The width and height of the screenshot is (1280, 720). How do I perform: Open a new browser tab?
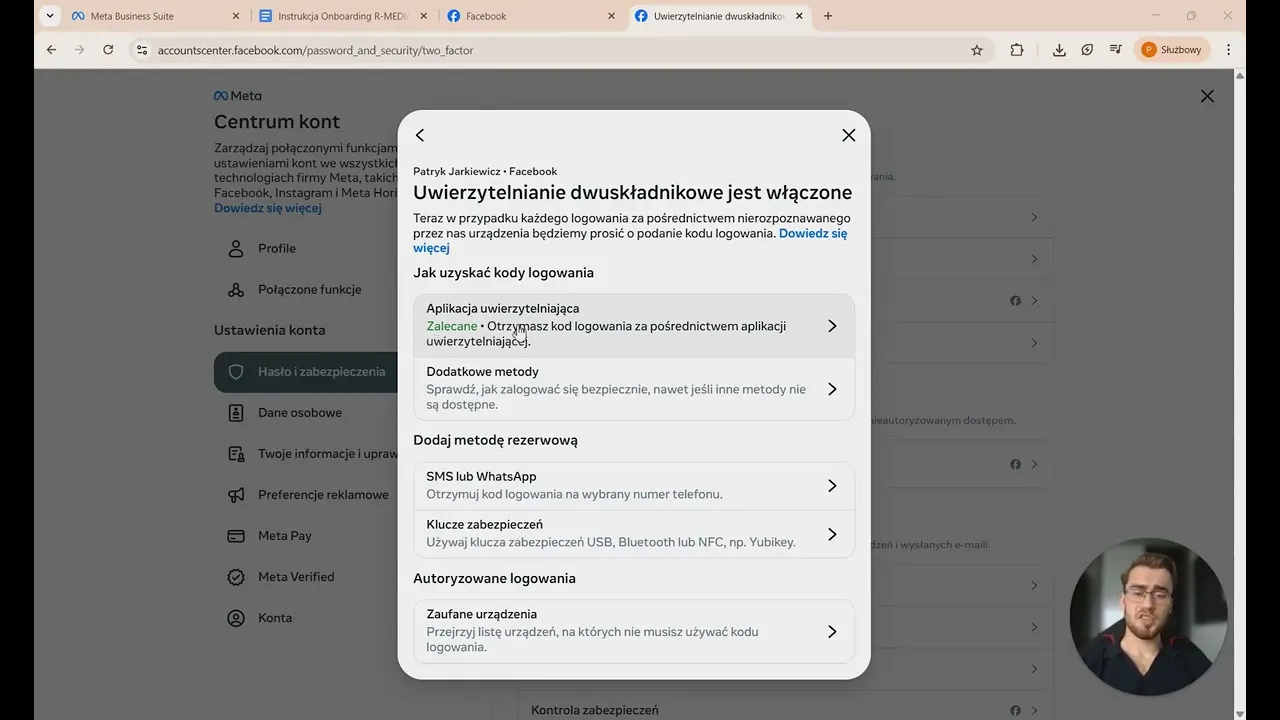pyautogui.click(x=827, y=16)
